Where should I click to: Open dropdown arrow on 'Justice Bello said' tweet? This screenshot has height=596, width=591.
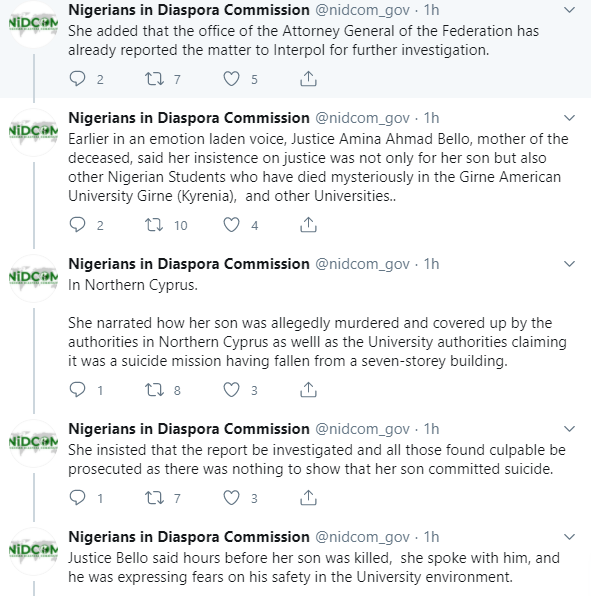tap(569, 537)
